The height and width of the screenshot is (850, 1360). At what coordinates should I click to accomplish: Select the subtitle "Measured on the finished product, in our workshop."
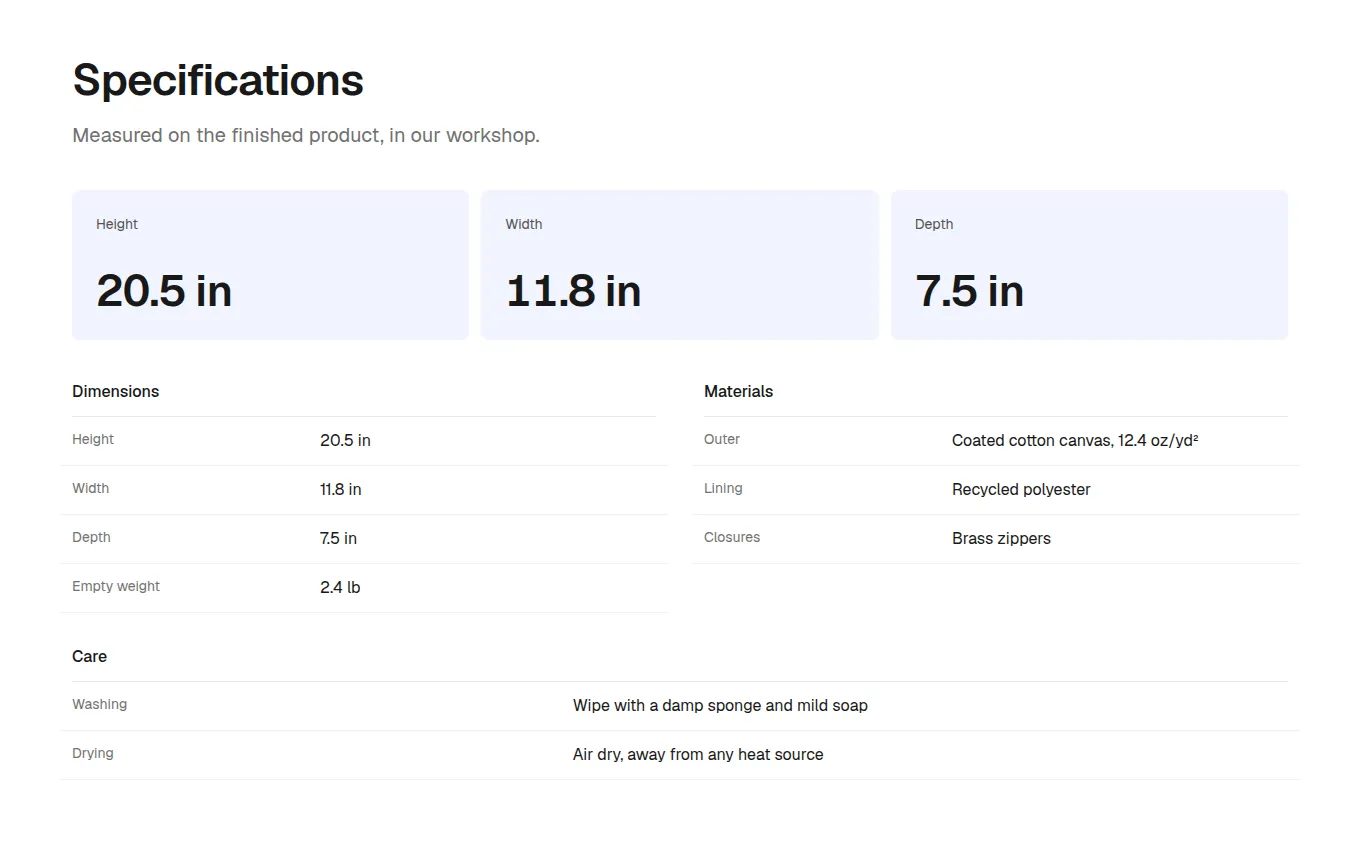(x=306, y=135)
